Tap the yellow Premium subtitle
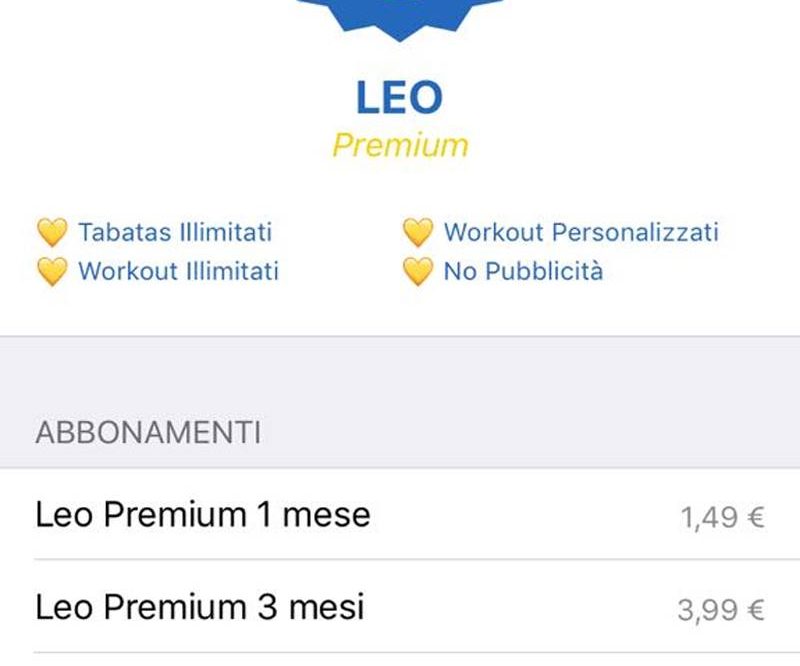The image size is (800, 666). (400, 145)
